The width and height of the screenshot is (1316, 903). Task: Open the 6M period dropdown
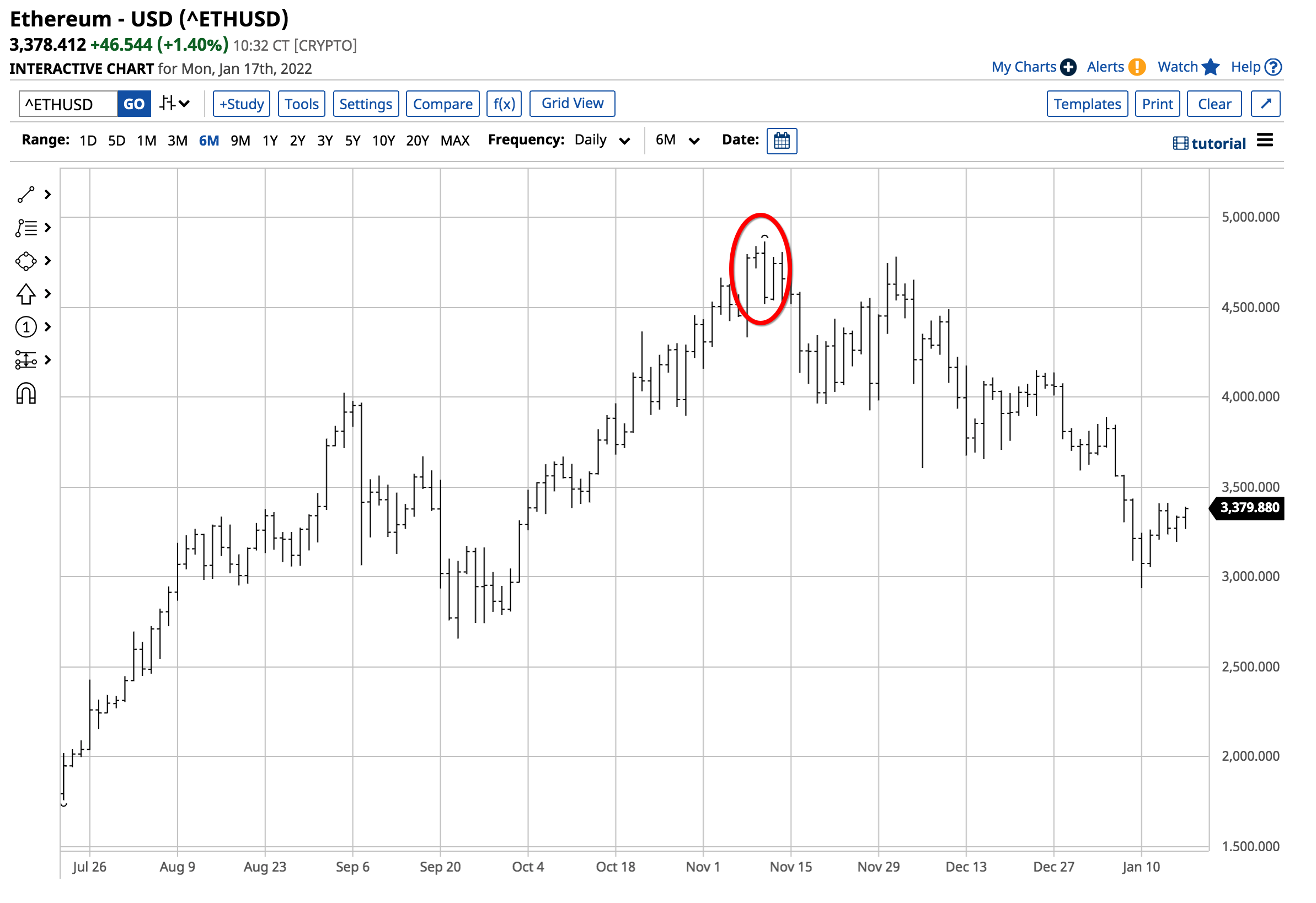click(x=680, y=141)
